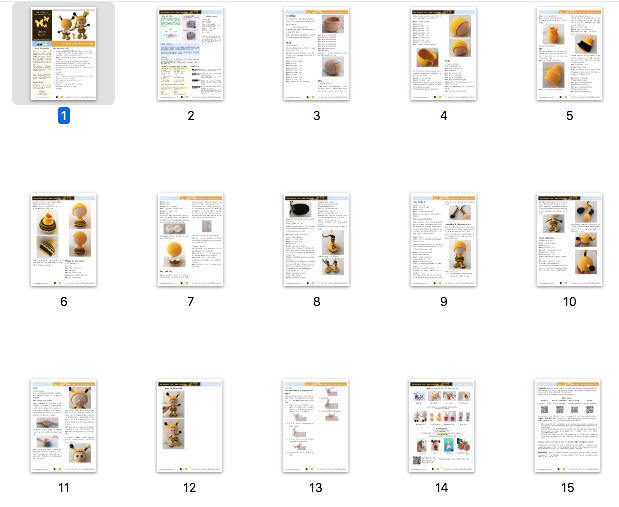
Task: Click the highlighted blue page number 1 badge
Action: pos(63,116)
